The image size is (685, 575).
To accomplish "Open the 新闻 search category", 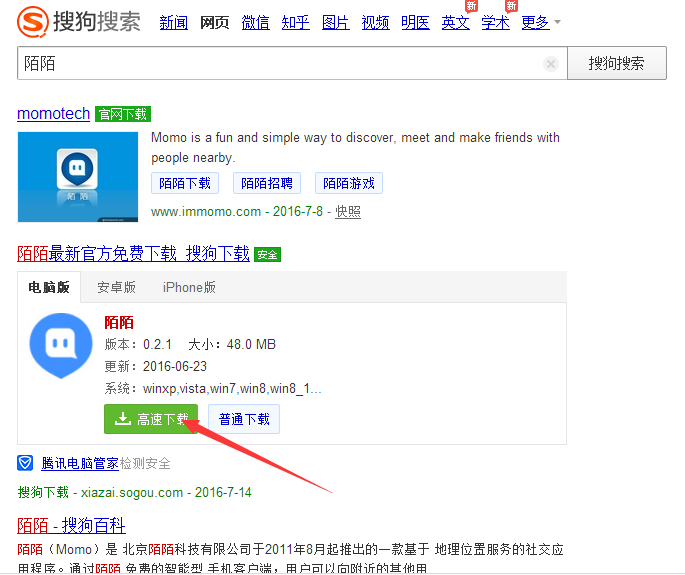I will [x=173, y=22].
